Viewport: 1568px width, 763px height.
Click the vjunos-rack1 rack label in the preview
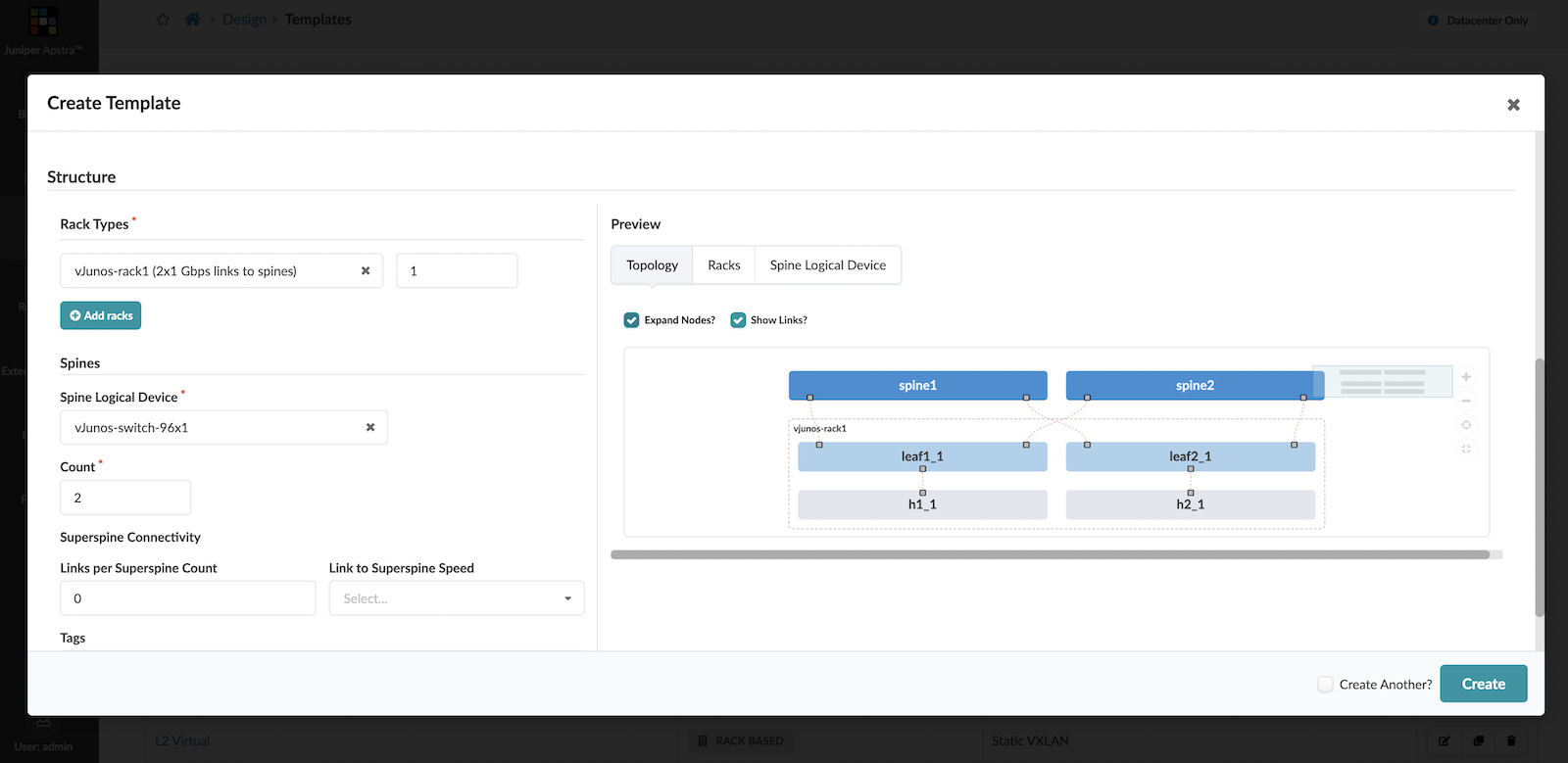coord(820,429)
